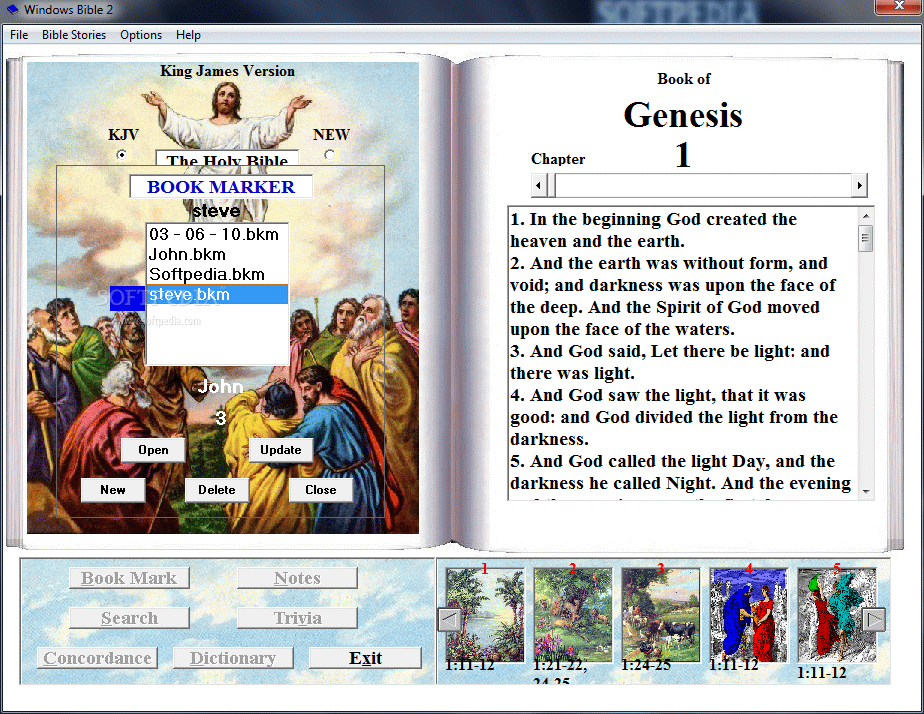Open the Trivia button
Screen dimensions: 924x714
(x=298, y=618)
